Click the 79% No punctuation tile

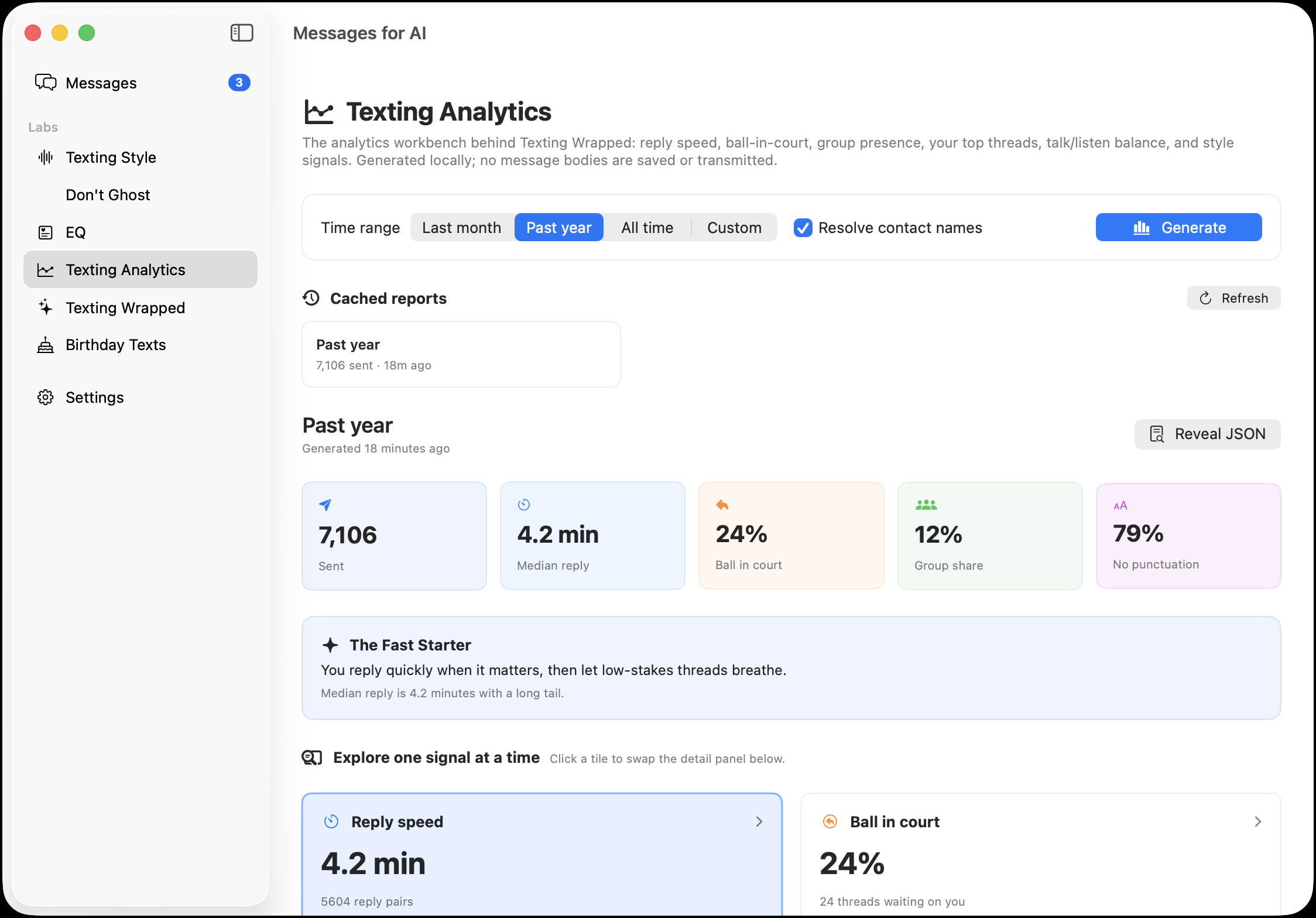[x=1188, y=536]
